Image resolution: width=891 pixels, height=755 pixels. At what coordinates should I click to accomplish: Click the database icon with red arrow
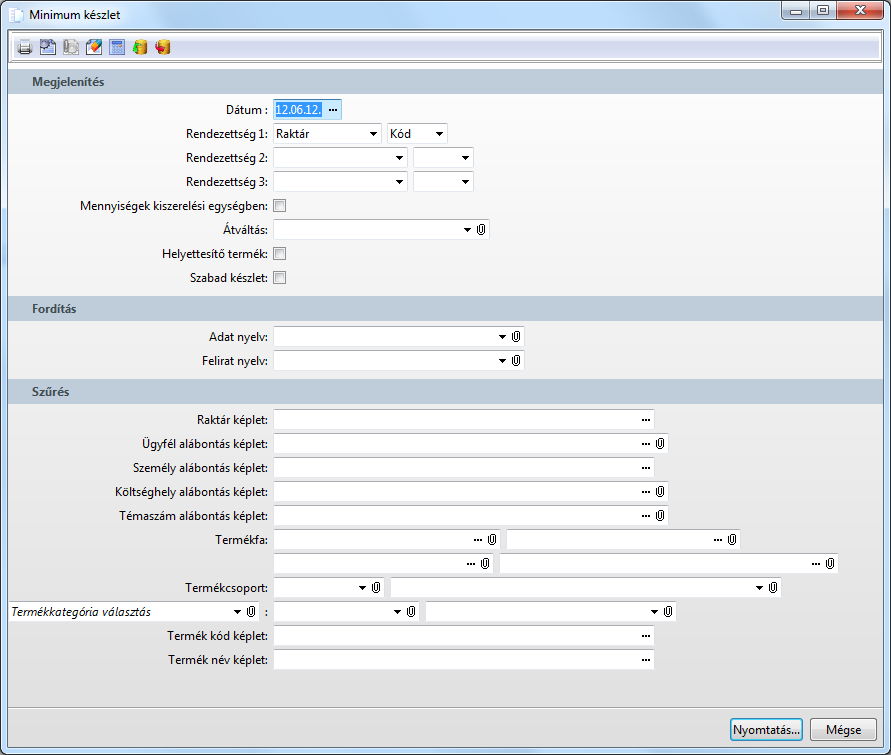click(x=163, y=47)
